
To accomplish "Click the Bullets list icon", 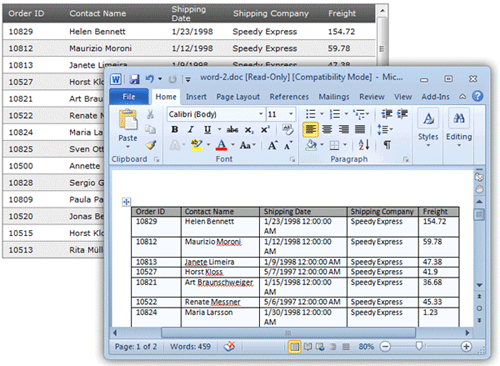I will [x=310, y=114].
